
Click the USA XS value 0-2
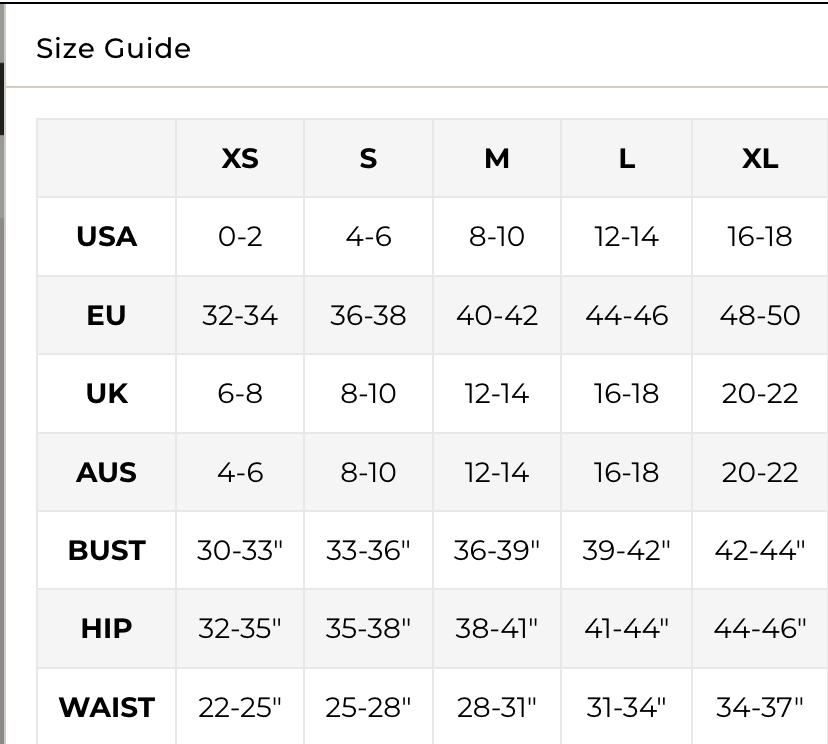pos(240,237)
